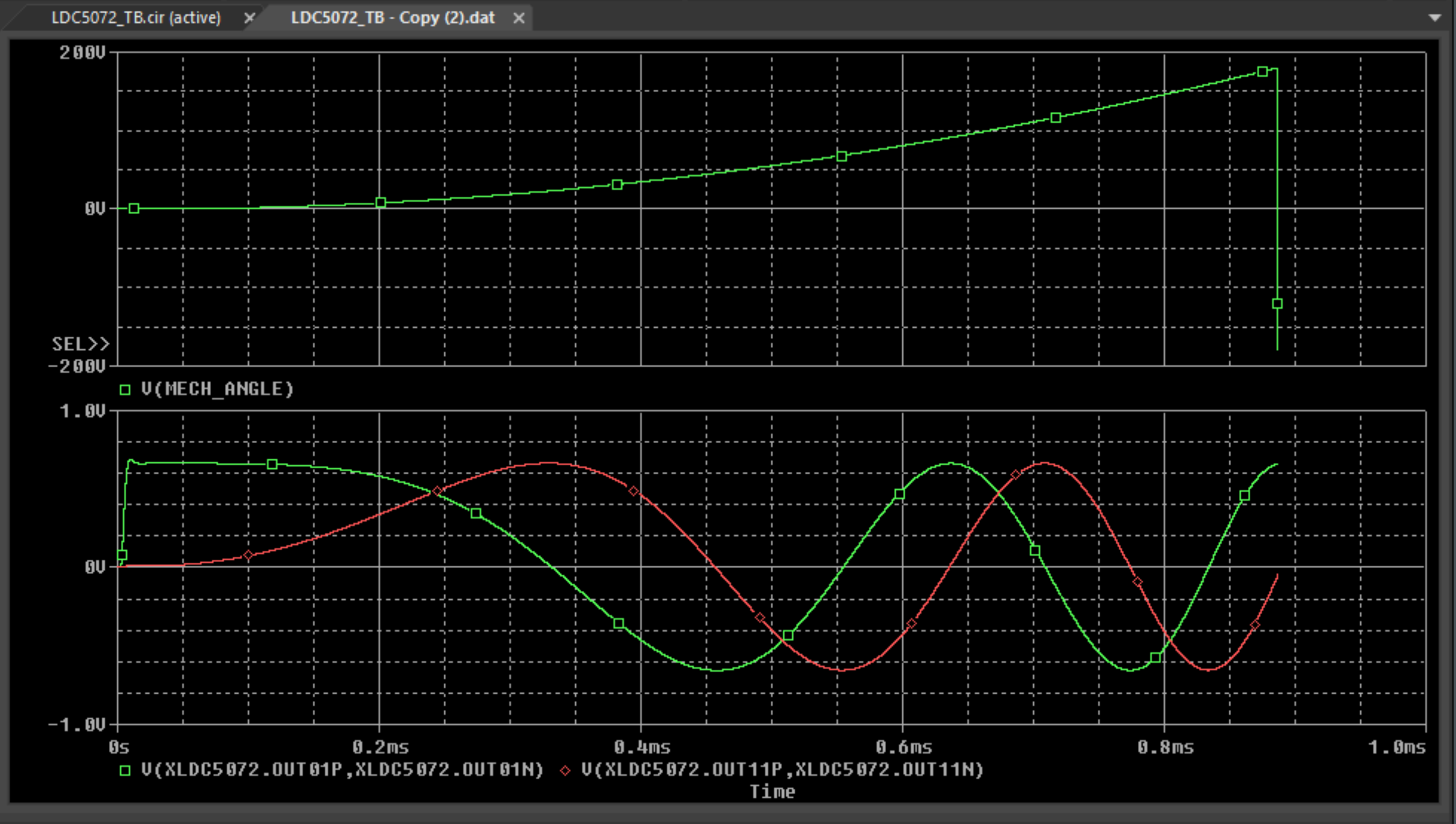This screenshot has height=824, width=1456.
Task: Click the 0.8ms x-axis tick label
Action: [1165, 747]
